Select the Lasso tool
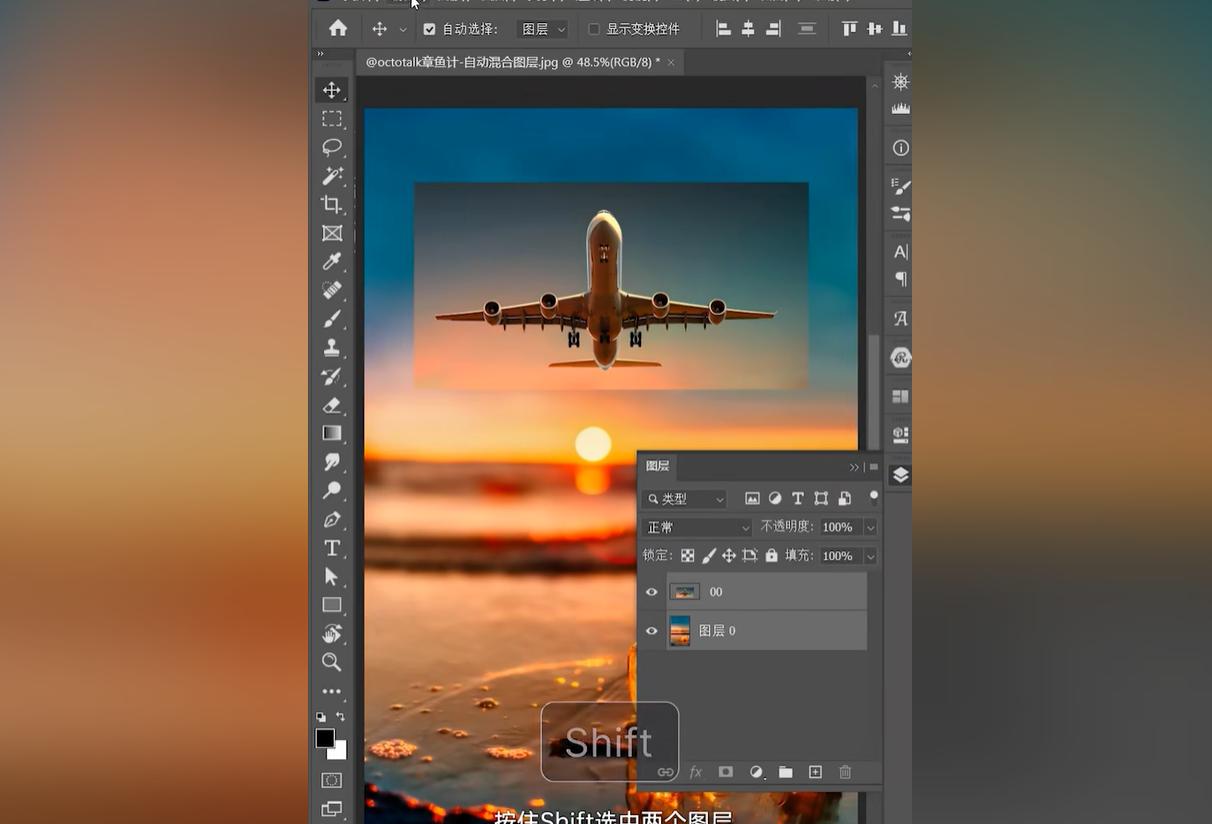 coord(332,147)
